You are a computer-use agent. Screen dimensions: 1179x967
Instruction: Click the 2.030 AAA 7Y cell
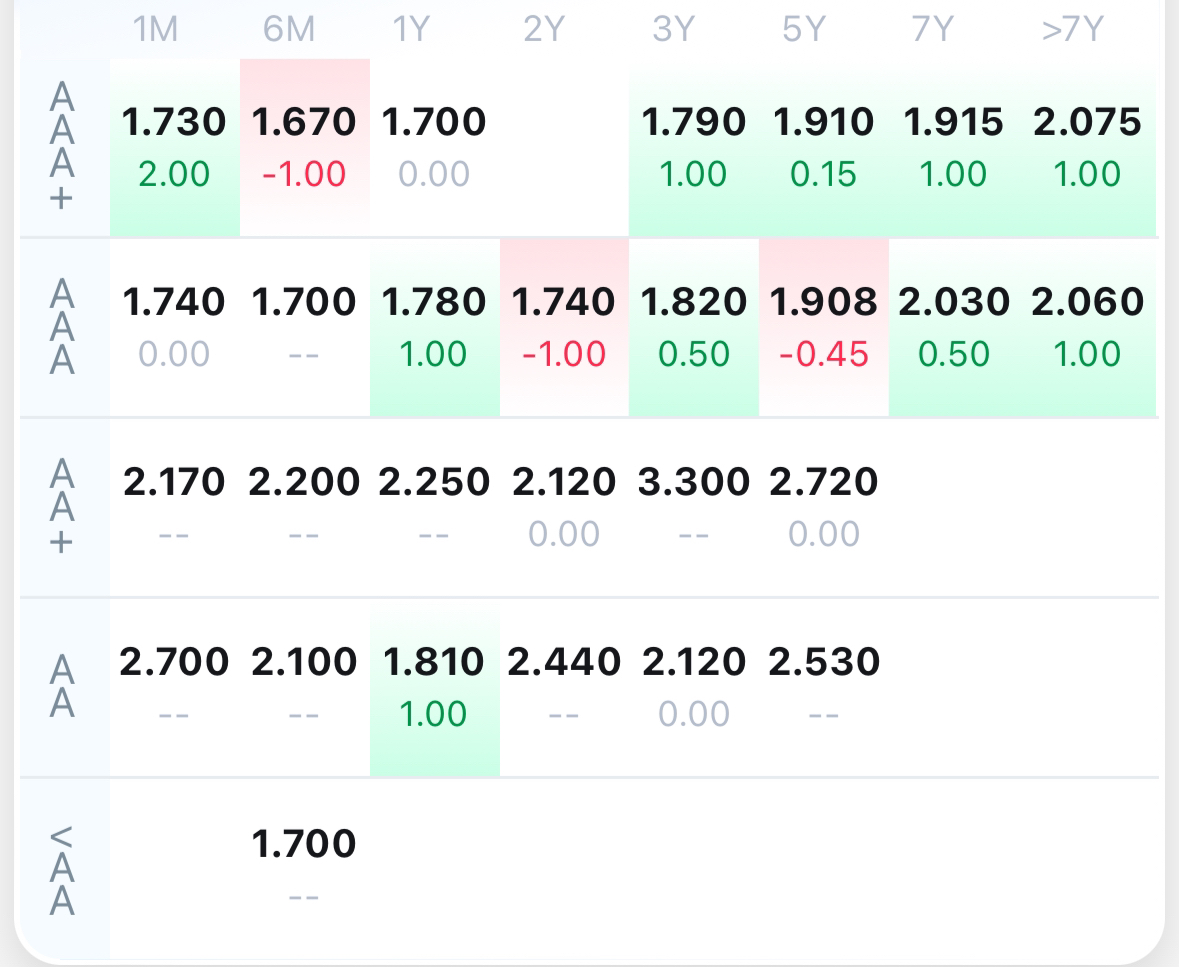click(x=954, y=328)
